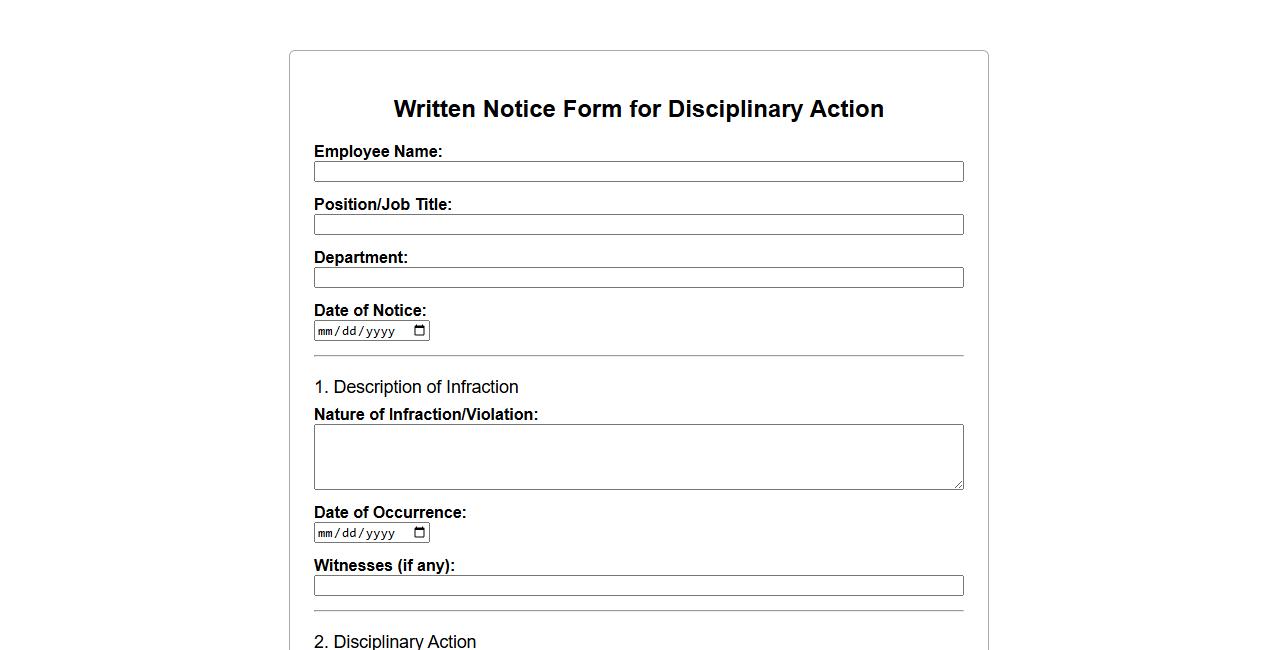Click the Date of Notice label
Screen dimensions: 1278x650
pos(370,310)
